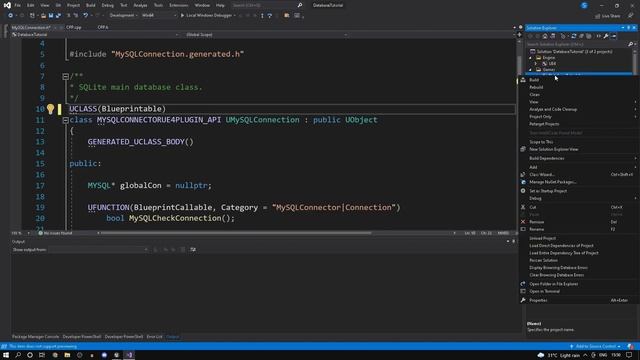
Task: Click the user account avatar in title bar
Action: (584, 5)
